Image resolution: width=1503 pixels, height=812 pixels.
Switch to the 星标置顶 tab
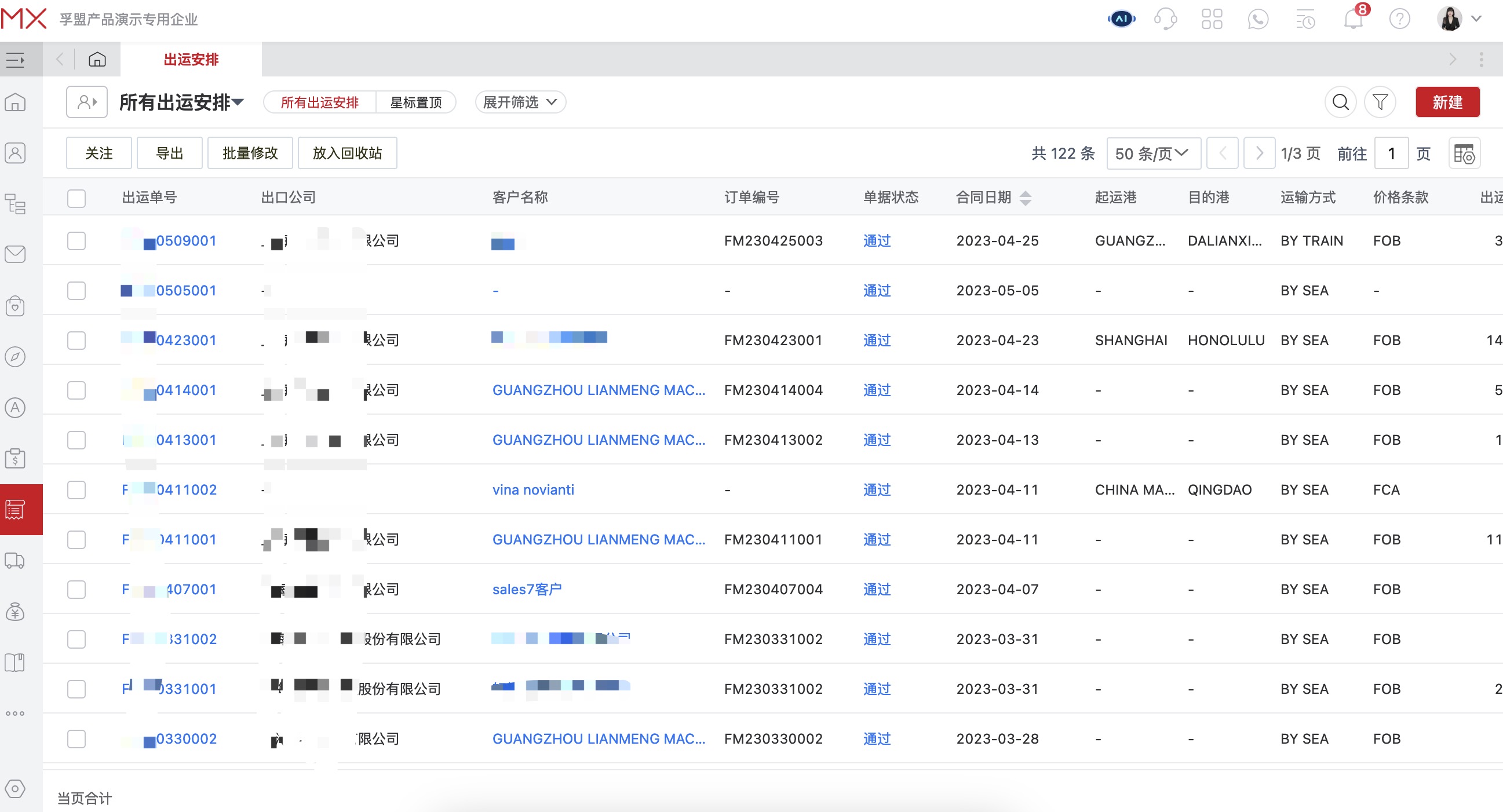point(415,103)
